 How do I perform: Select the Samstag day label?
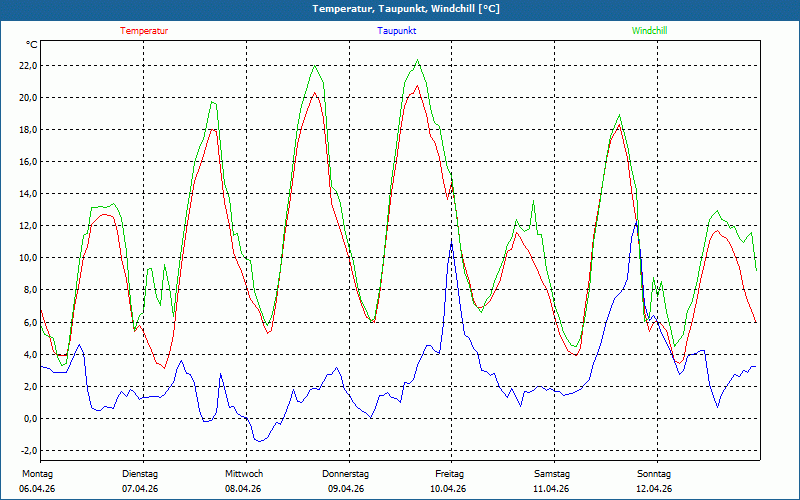pyautogui.click(x=552, y=474)
